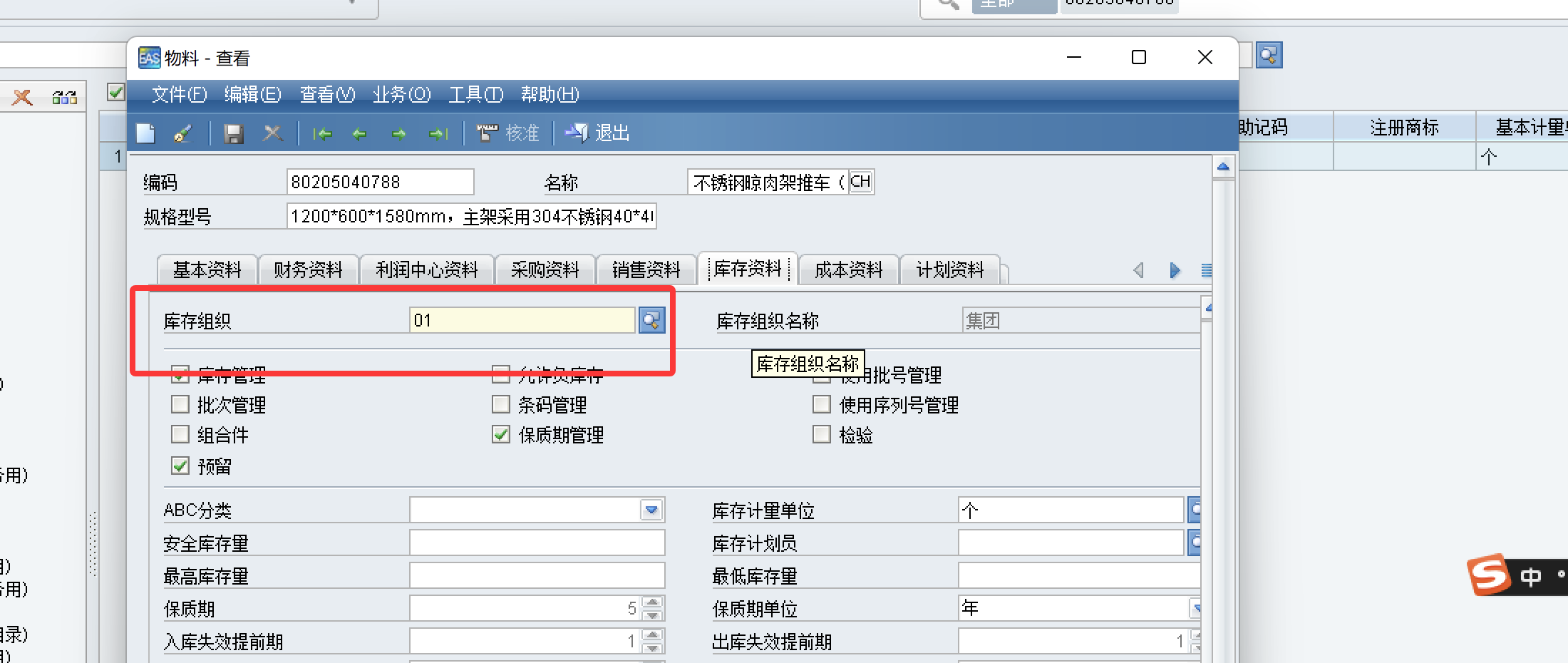This screenshot has height=663, width=1568.
Task: Switch to the 采购资料 tab
Action: point(545,269)
